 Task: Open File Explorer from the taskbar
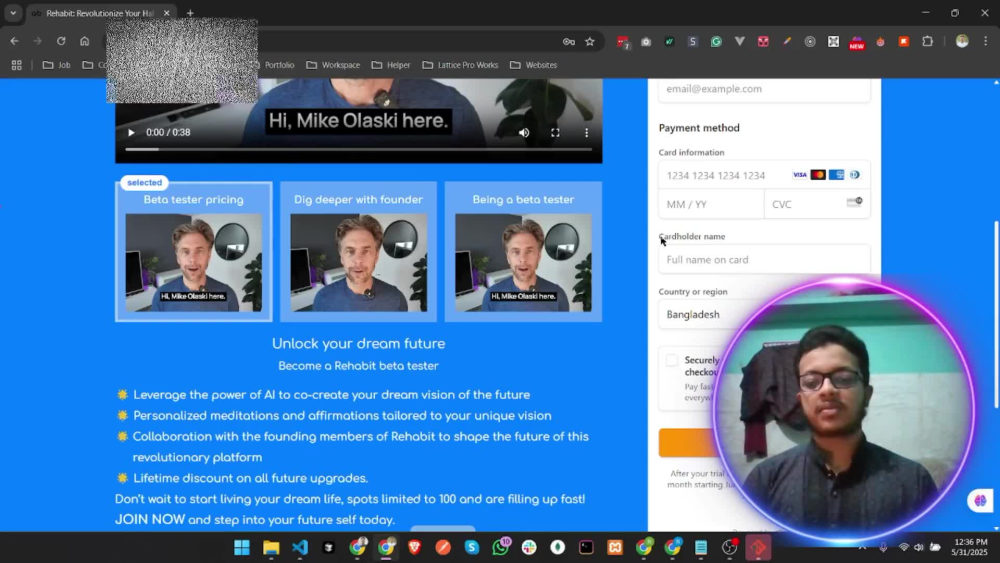(x=271, y=548)
